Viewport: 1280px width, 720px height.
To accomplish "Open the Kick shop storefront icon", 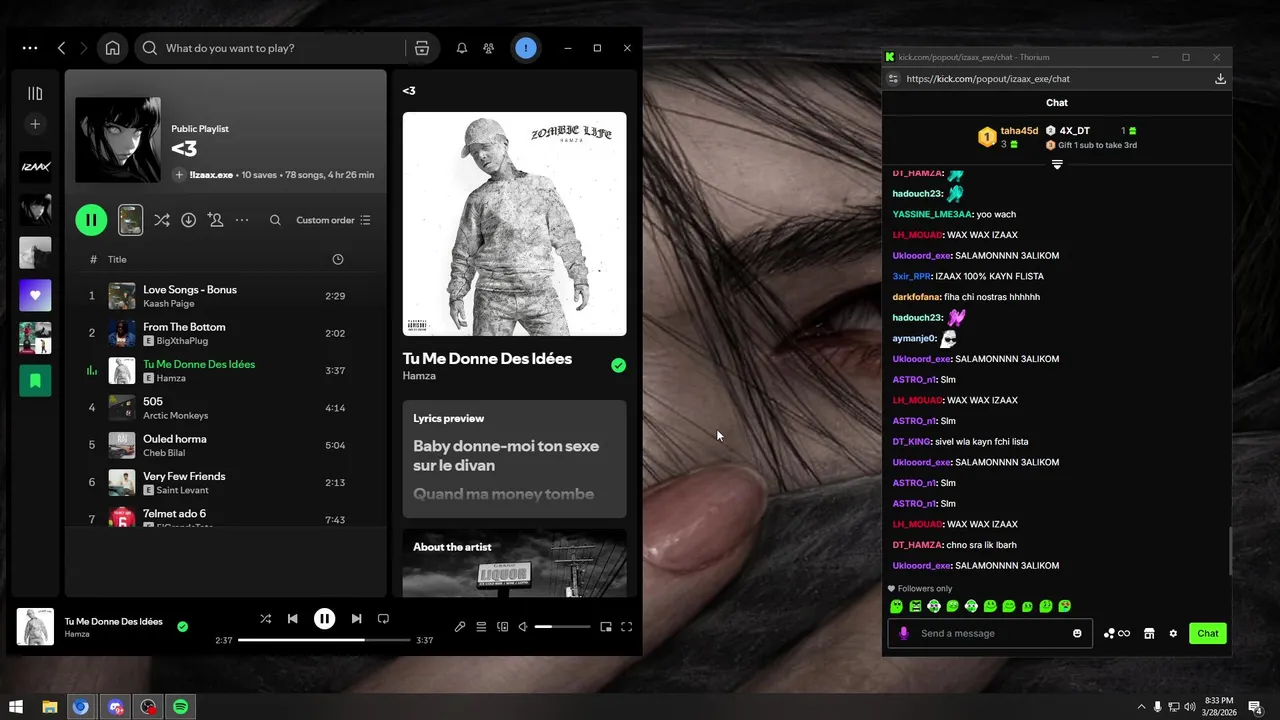I will 1149,633.
